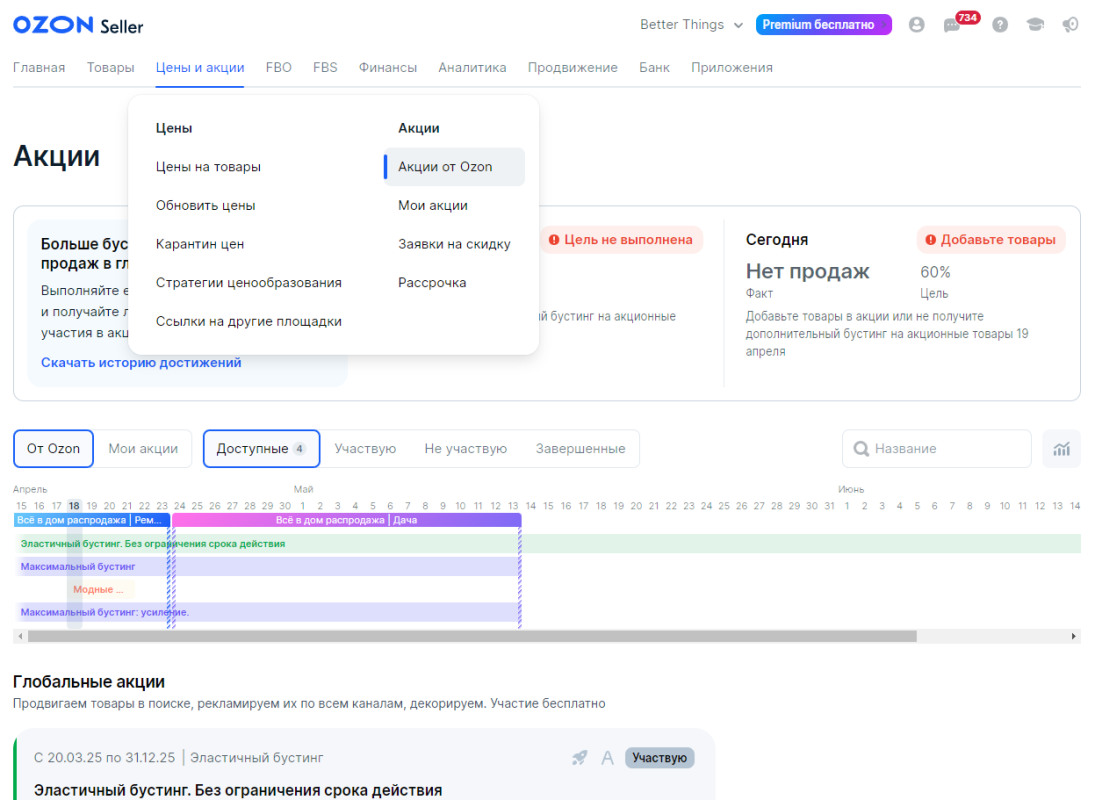Select Акции от Ozon menu entry
The image size is (1095, 800).
454,167
